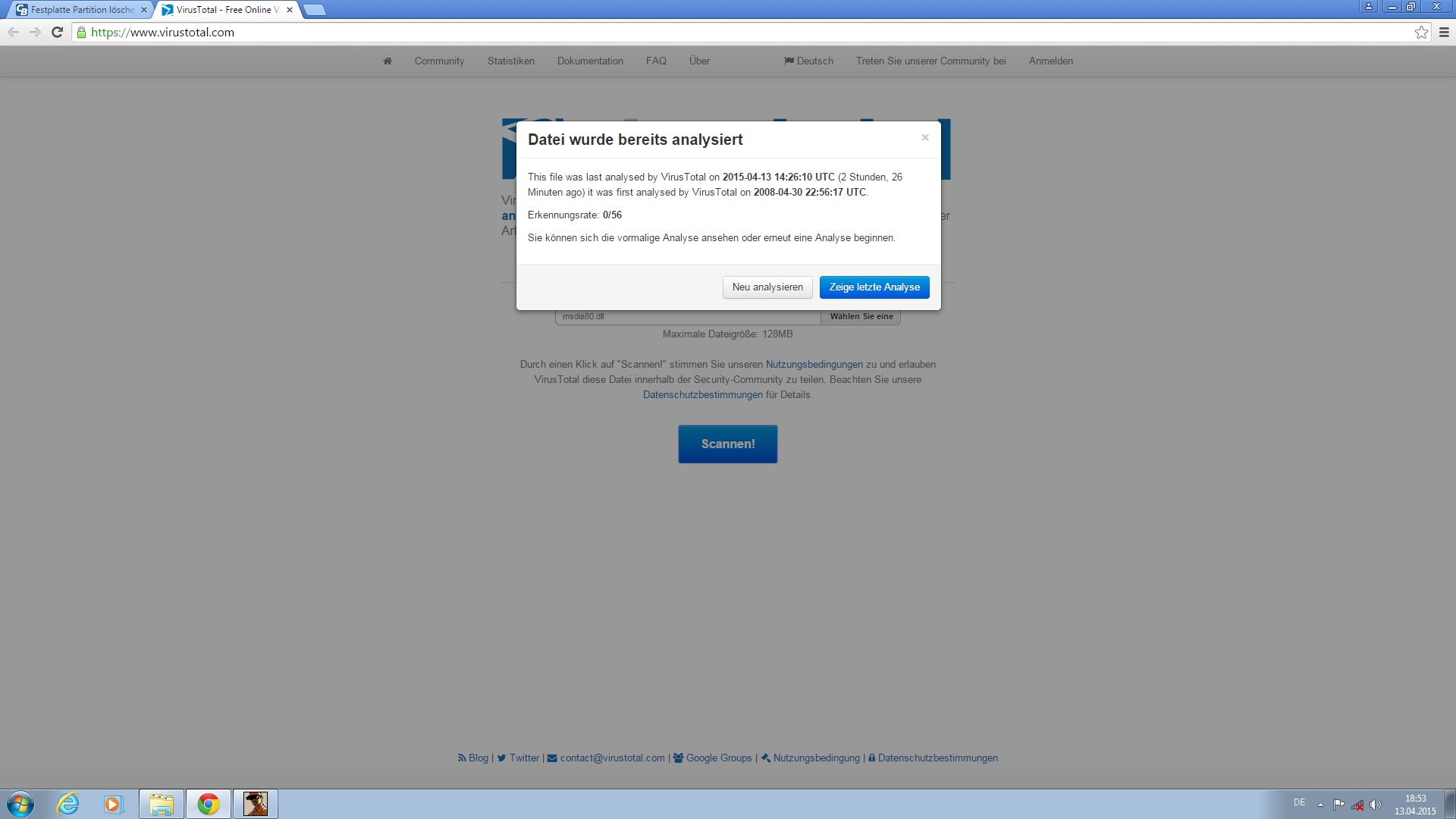Click 'Zeige letzte Analyse' button
Screen dimensions: 1456x819
click(x=874, y=287)
